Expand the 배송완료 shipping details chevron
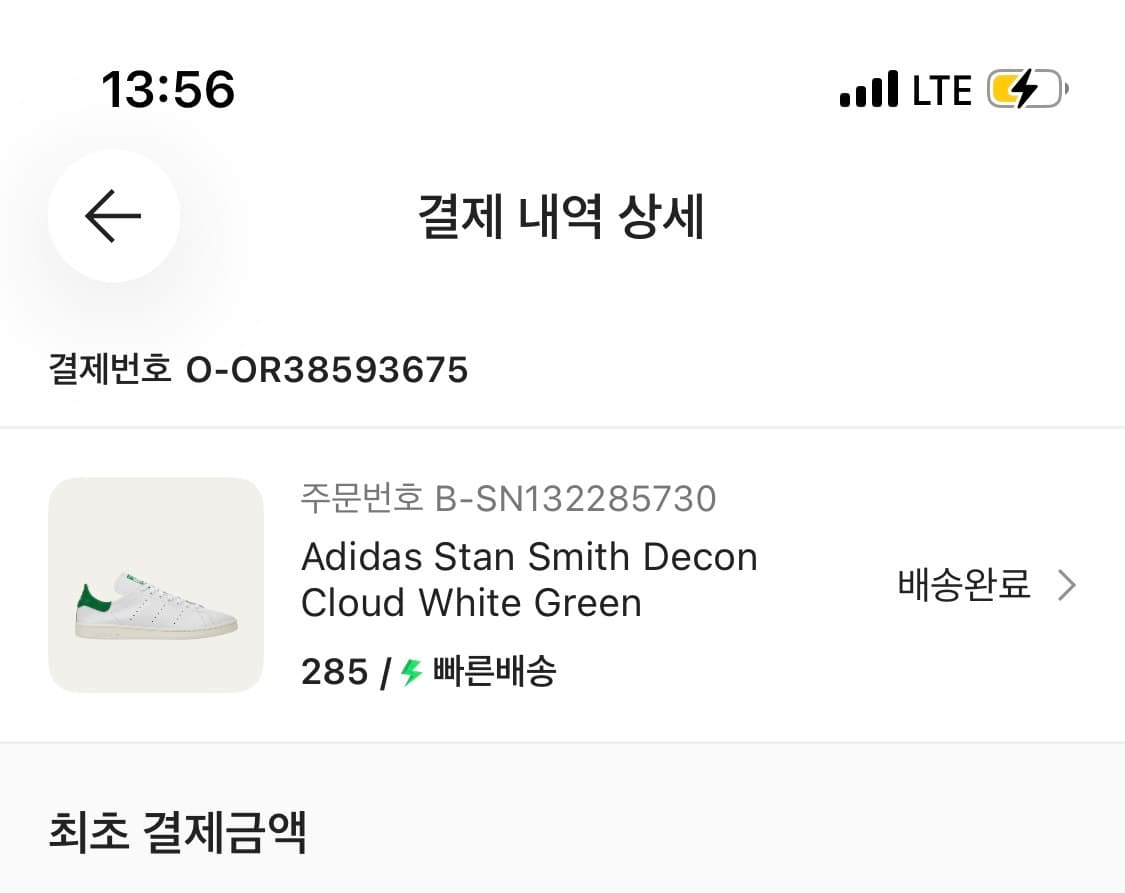This screenshot has width=1125, height=893. coord(1068,584)
